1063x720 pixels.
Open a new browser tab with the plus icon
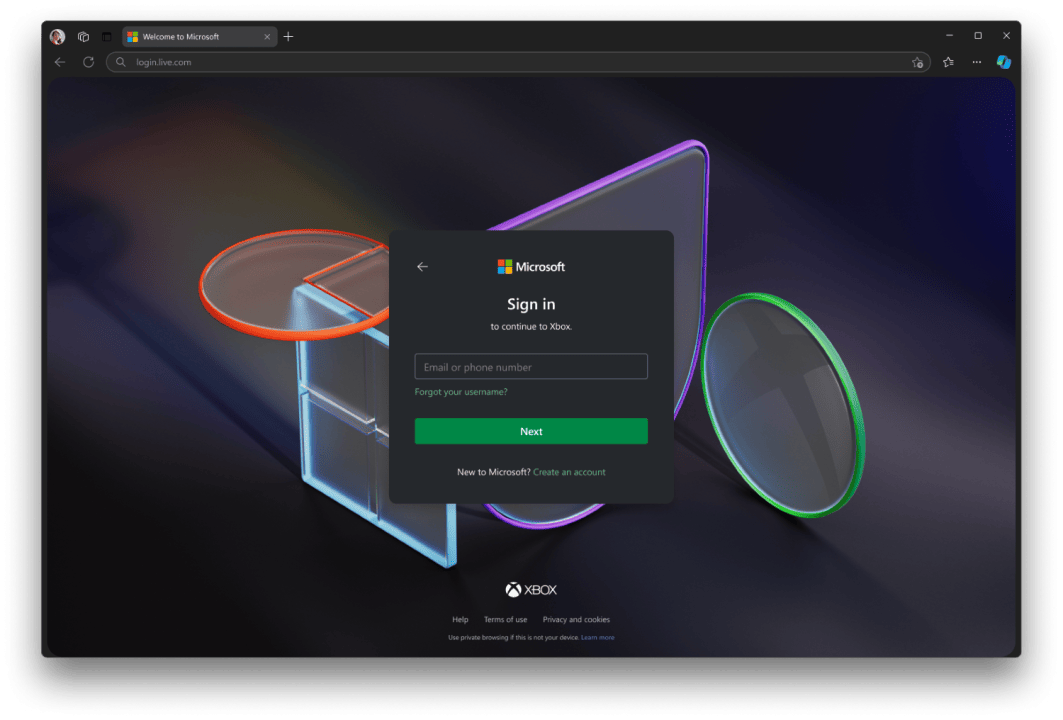pos(288,36)
